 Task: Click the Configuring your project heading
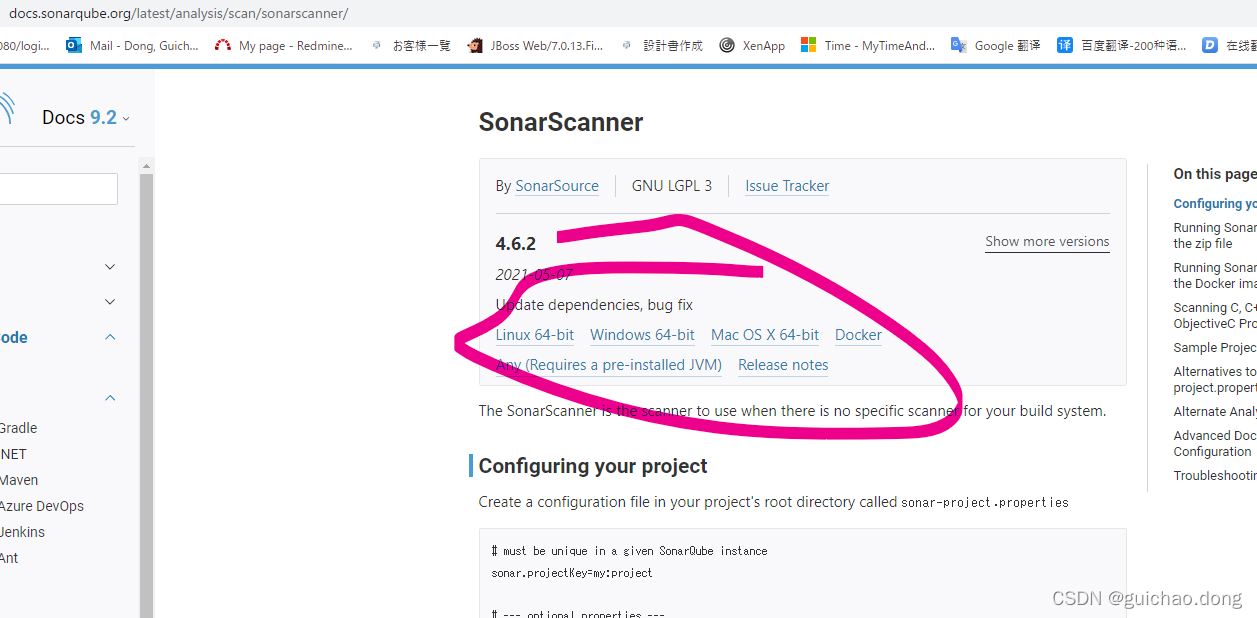tap(593, 466)
